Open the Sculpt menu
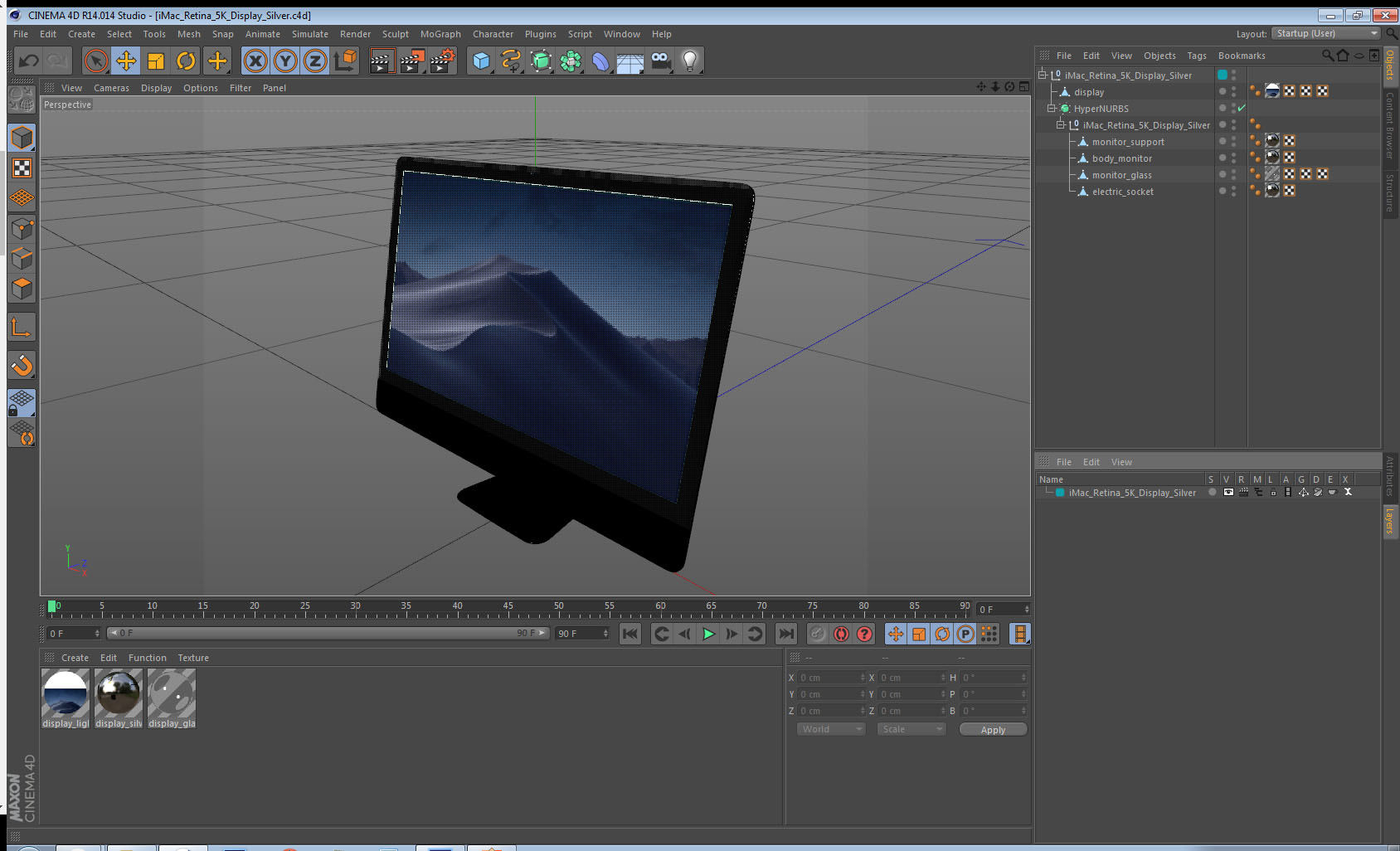This screenshot has height=851, width=1400. click(x=396, y=34)
